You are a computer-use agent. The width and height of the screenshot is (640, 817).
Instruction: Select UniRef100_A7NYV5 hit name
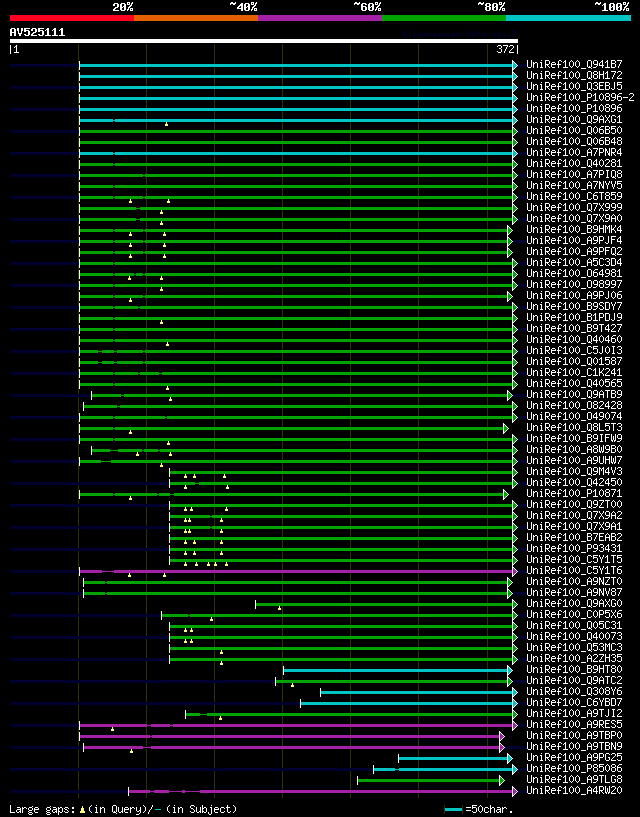pyautogui.click(x=574, y=185)
